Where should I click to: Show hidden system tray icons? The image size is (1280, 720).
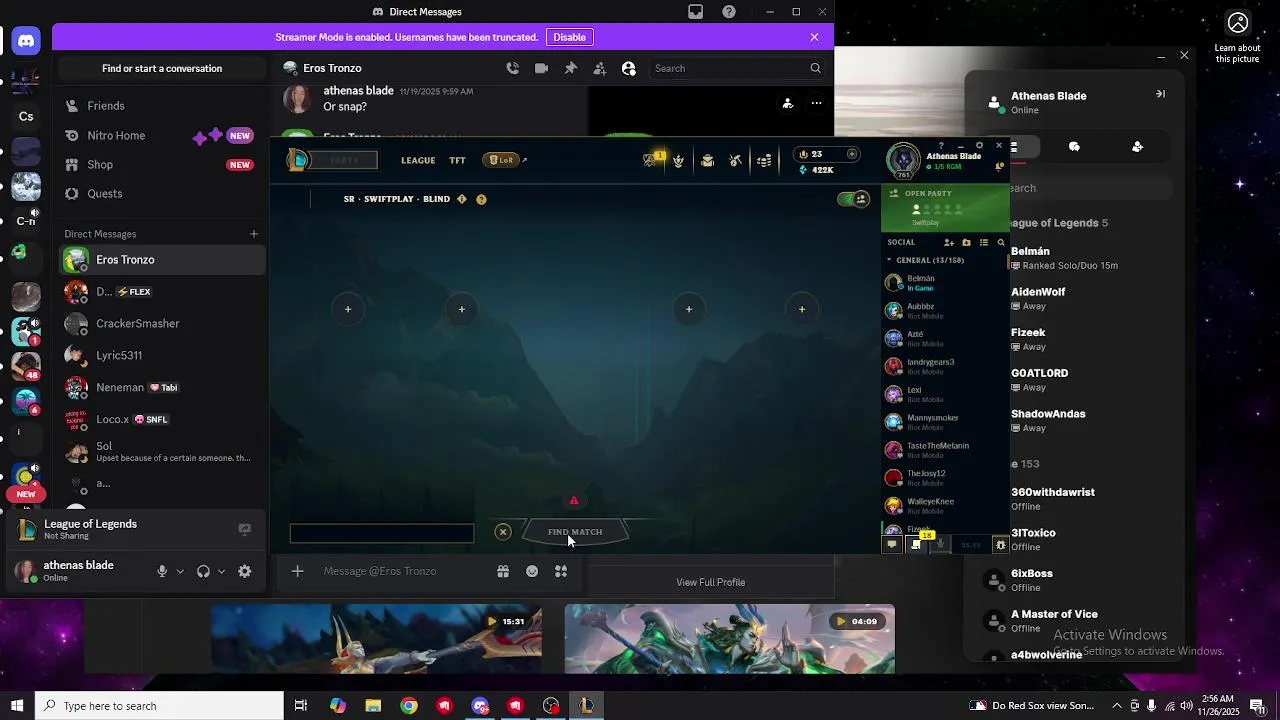pyautogui.click(x=1117, y=706)
